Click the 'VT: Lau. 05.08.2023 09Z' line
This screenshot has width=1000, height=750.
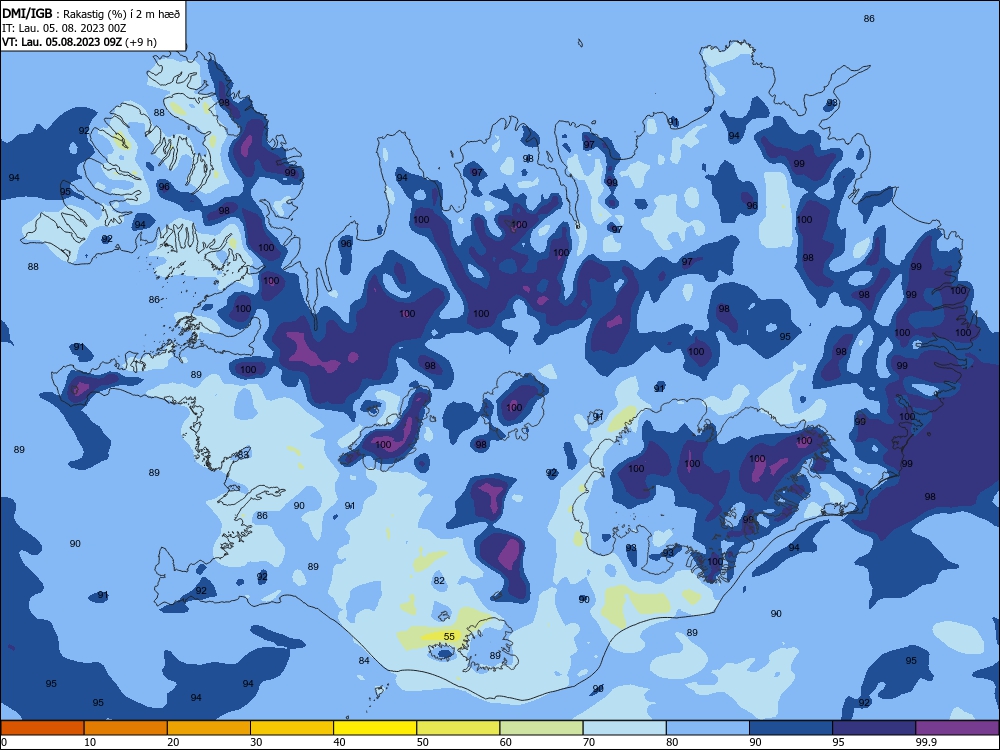click(62, 42)
